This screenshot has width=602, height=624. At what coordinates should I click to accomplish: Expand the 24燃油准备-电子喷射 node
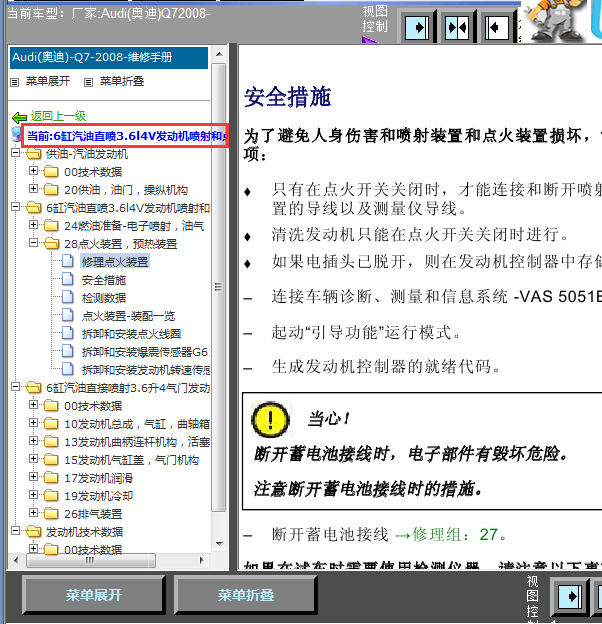(33, 225)
